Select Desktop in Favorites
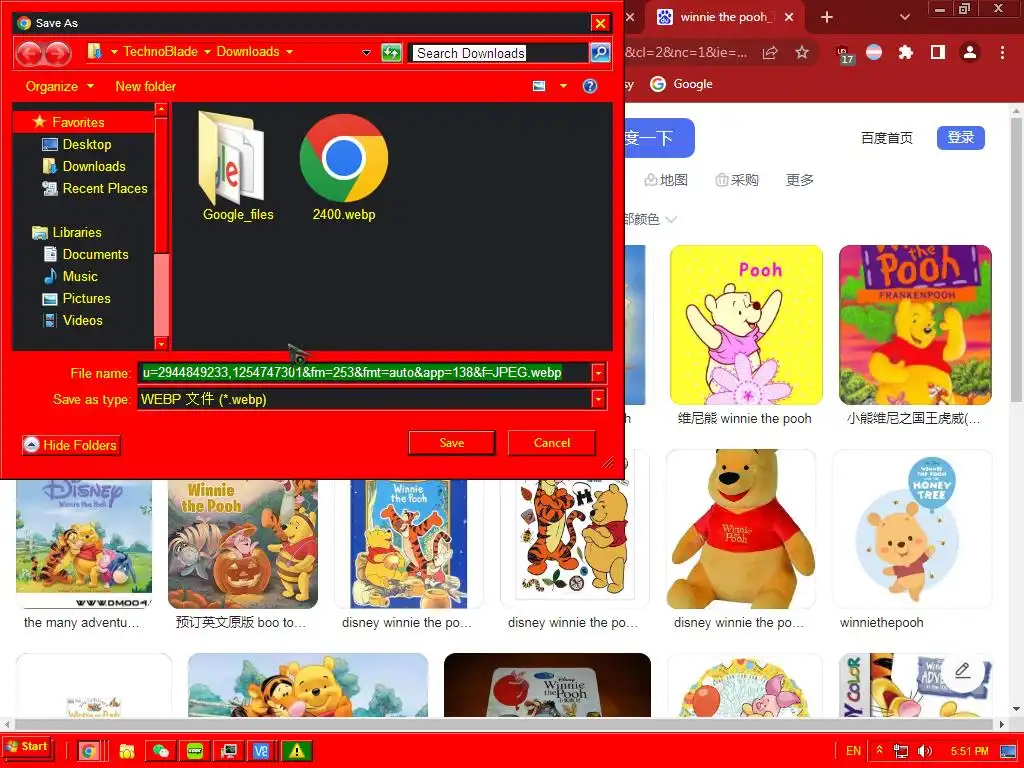1024x768 pixels. pyautogui.click(x=76, y=144)
